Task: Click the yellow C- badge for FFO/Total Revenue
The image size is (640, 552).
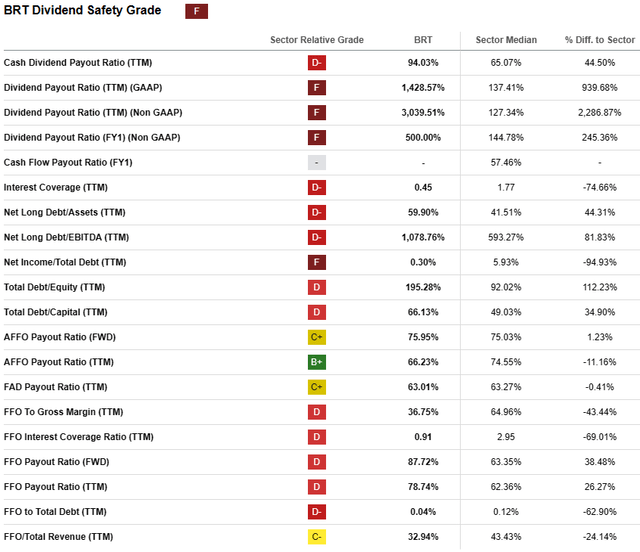Action: click(317, 536)
